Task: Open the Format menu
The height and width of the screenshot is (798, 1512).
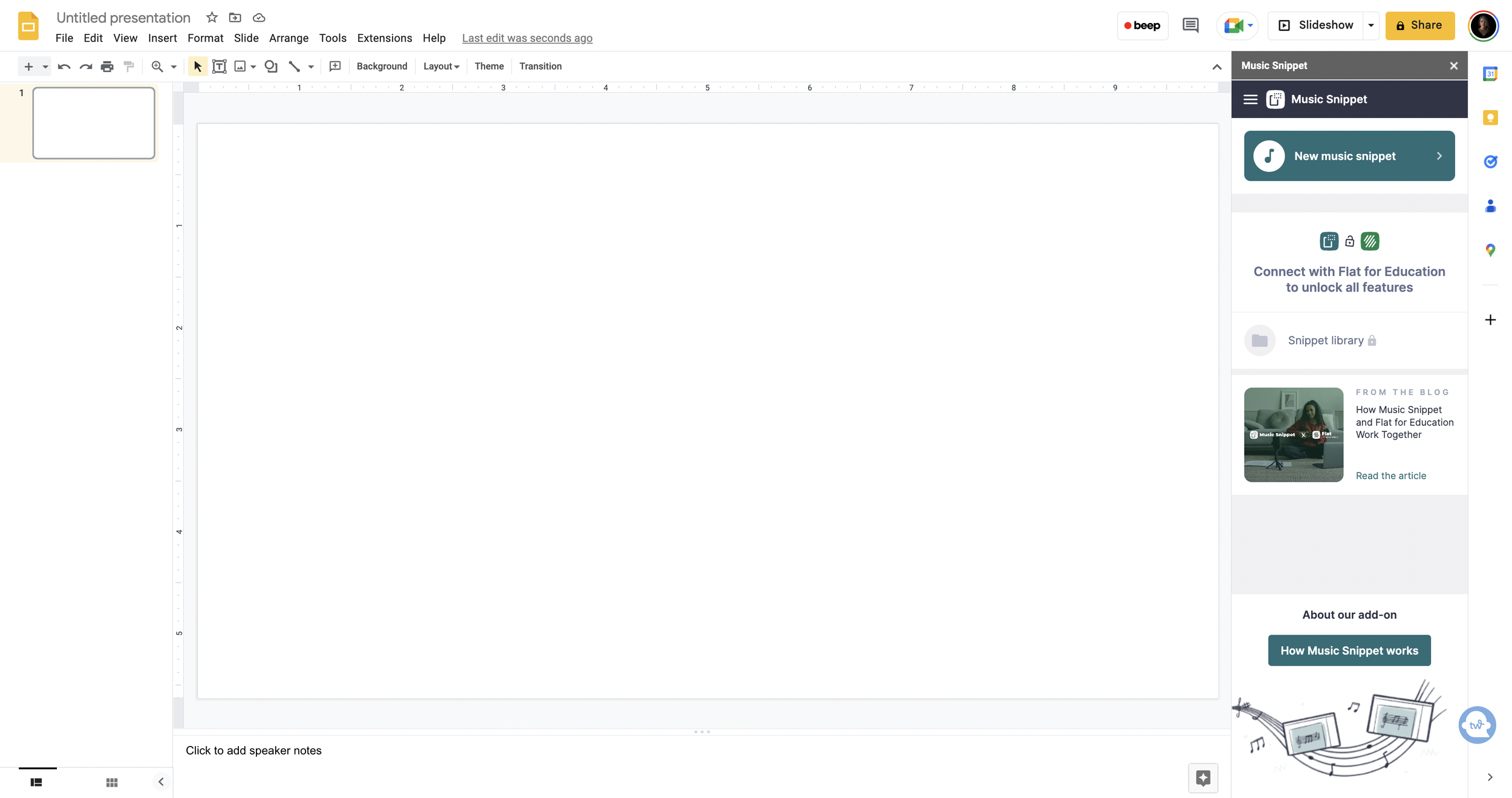Action: [206, 38]
